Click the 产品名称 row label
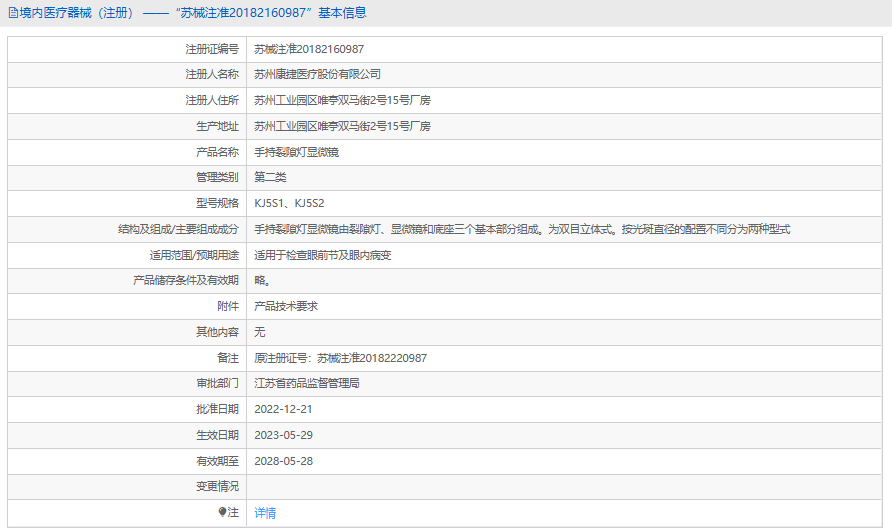Image resolution: width=892 pixels, height=529 pixels. tap(217, 152)
